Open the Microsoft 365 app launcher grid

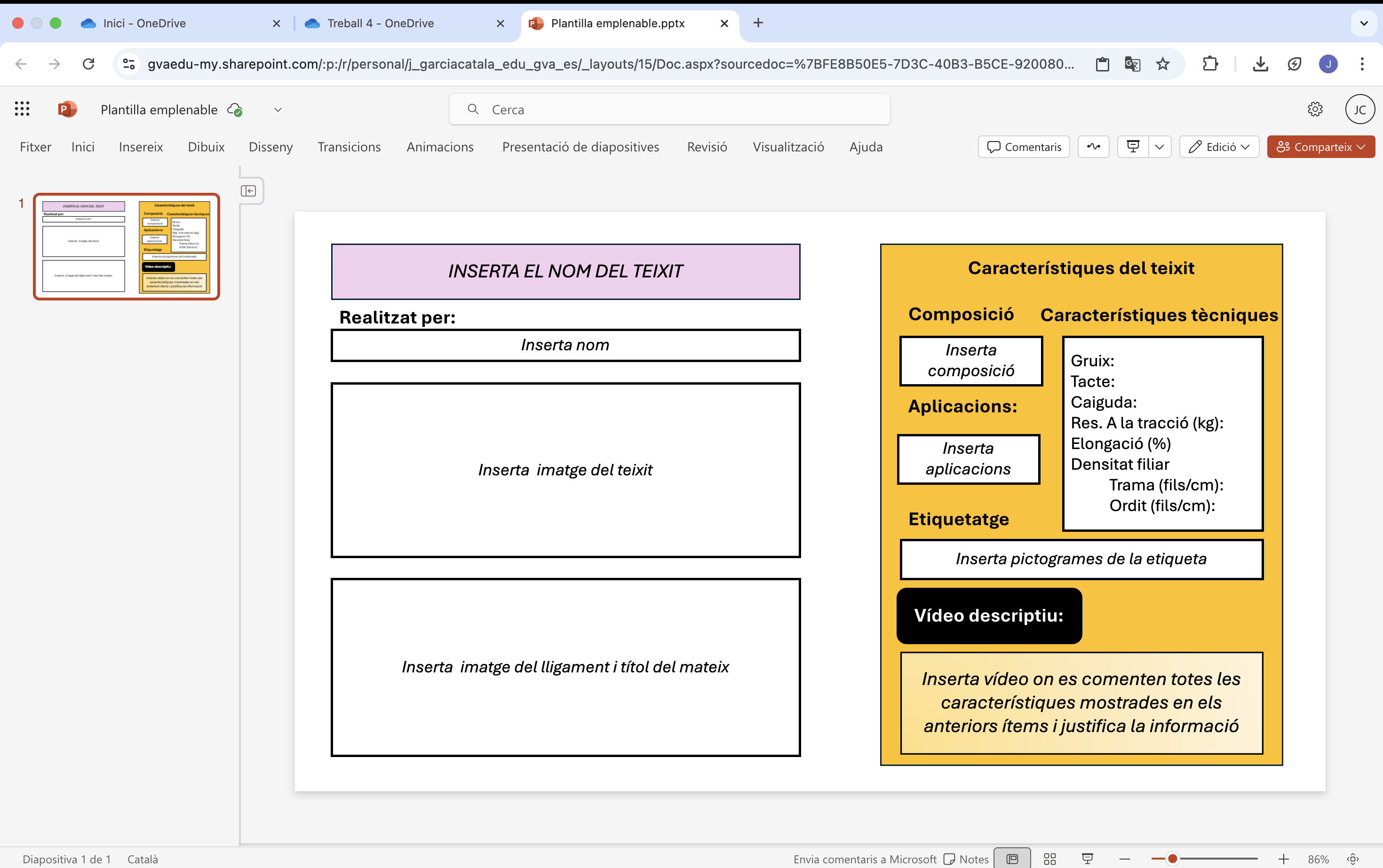coord(22,109)
